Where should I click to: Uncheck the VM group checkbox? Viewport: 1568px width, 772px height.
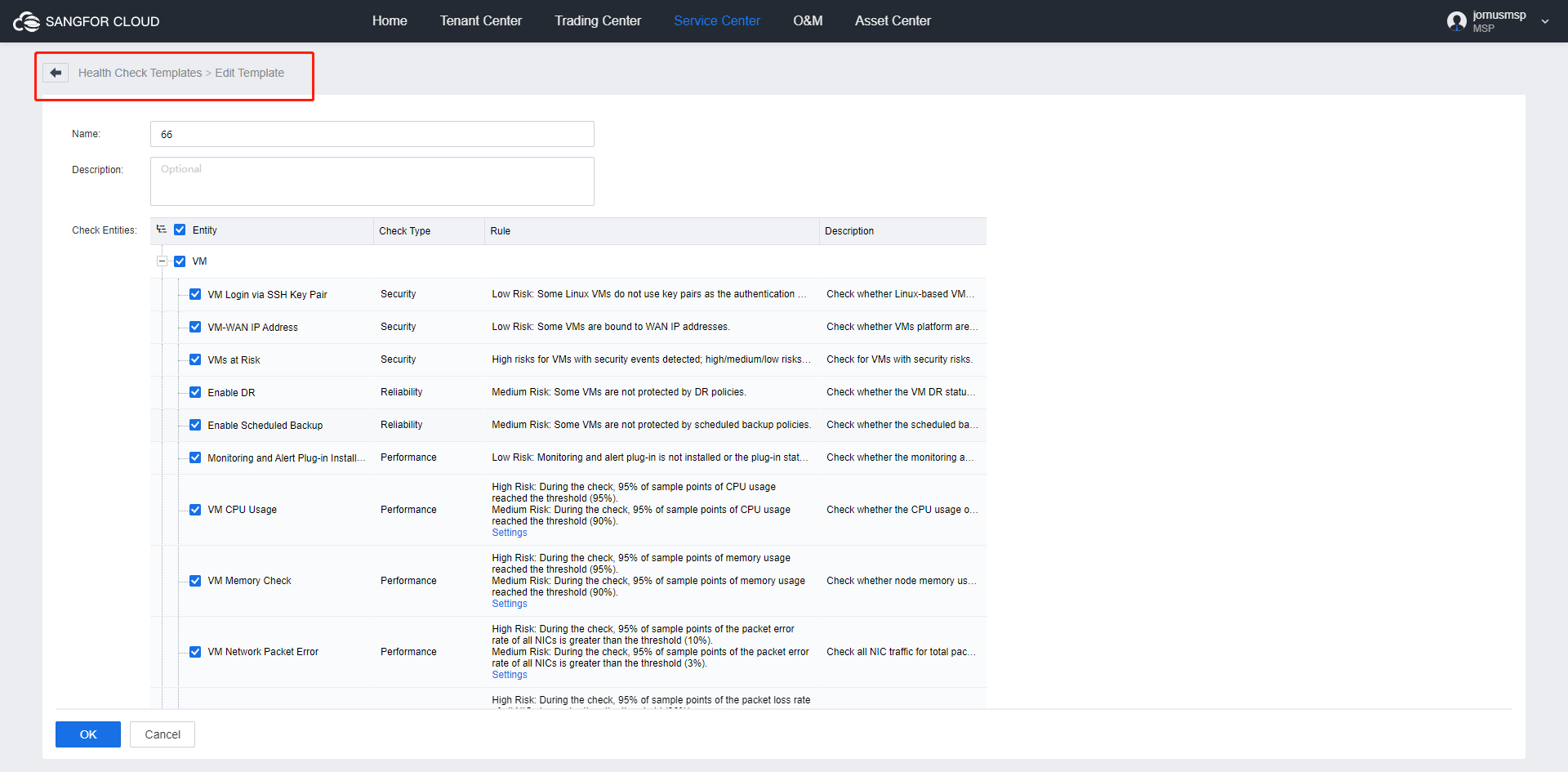click(180, 261)
